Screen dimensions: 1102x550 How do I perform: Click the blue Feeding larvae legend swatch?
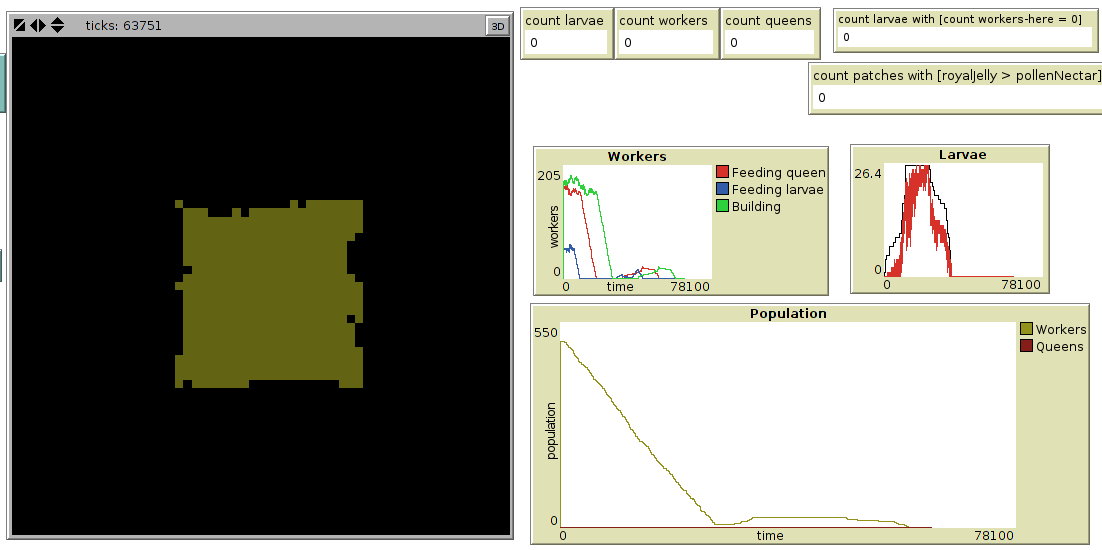coord(723,190)
